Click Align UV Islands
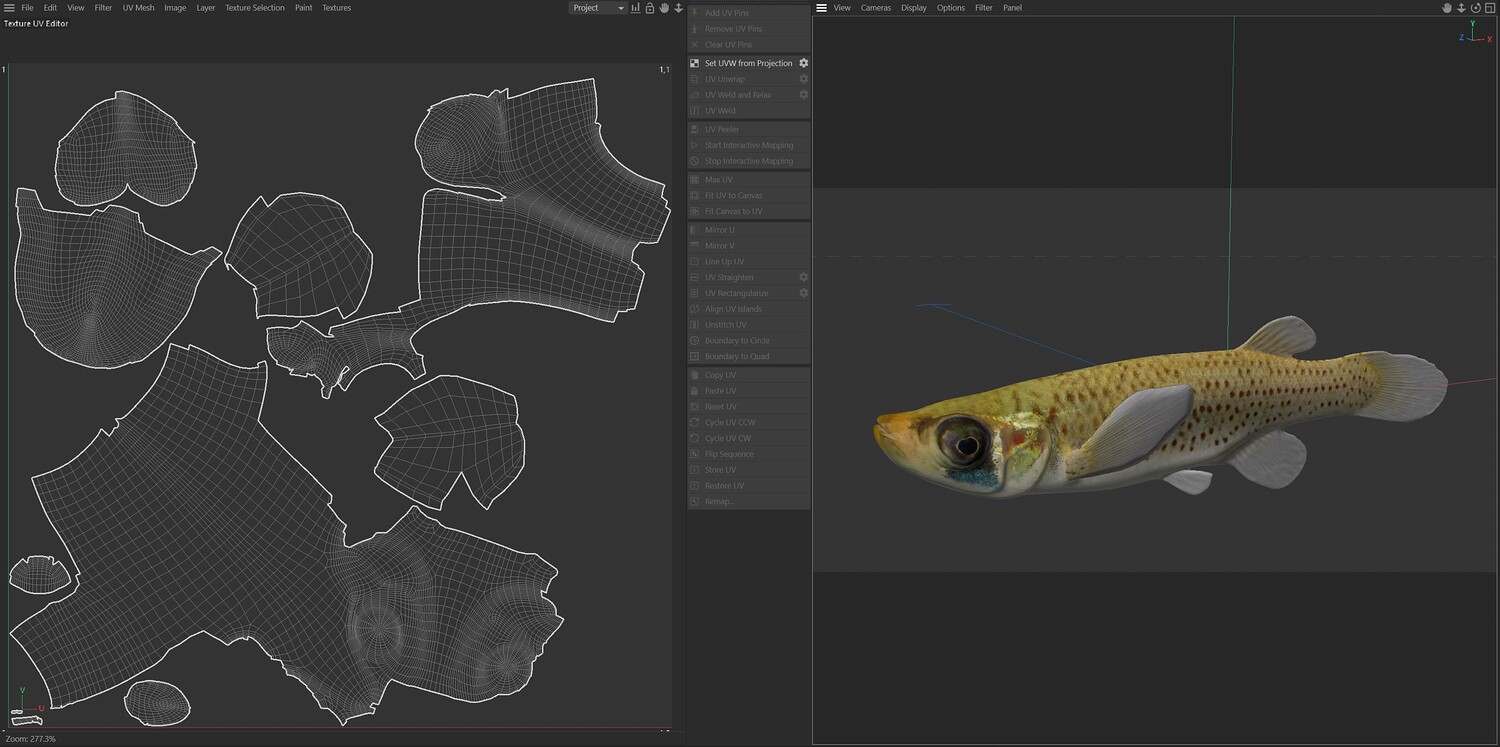Image resolution: width=1500 pixels, height=747 pixels. tap(733, 309)
